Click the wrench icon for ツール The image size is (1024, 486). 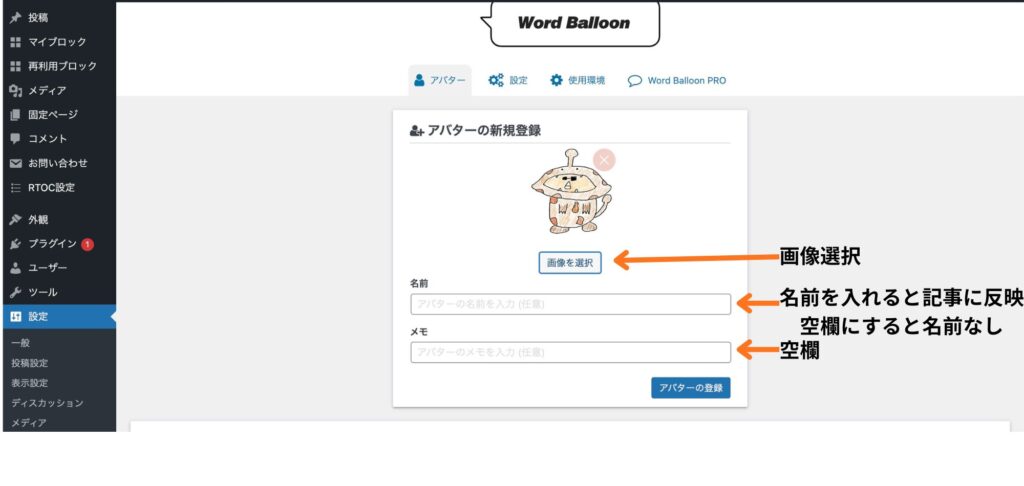[15, 293]
